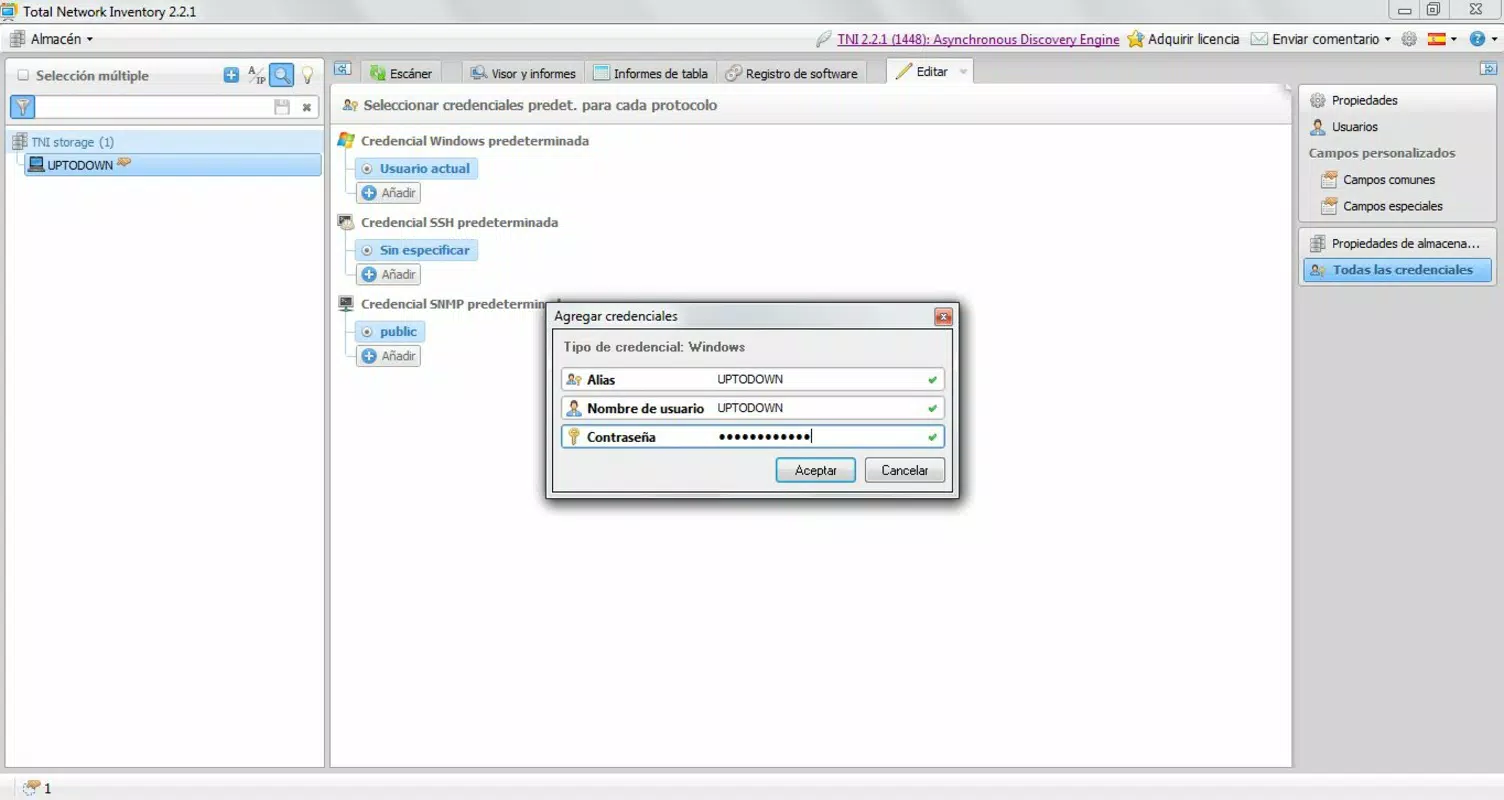The height and width of the screenshot is (800, 1504).
Task: Switch to the Registro de software tab
Action: pyautogui.click(x=792, y=73)
